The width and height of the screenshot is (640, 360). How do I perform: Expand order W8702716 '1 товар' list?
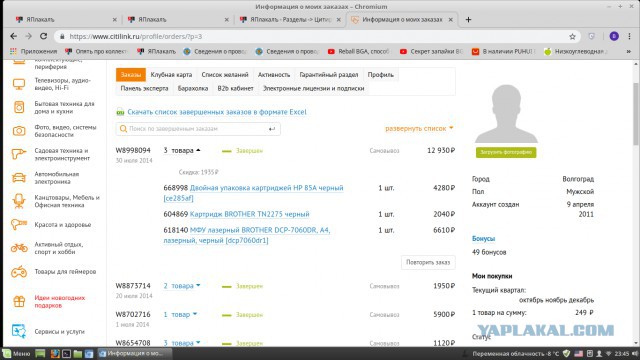(180, 314)
